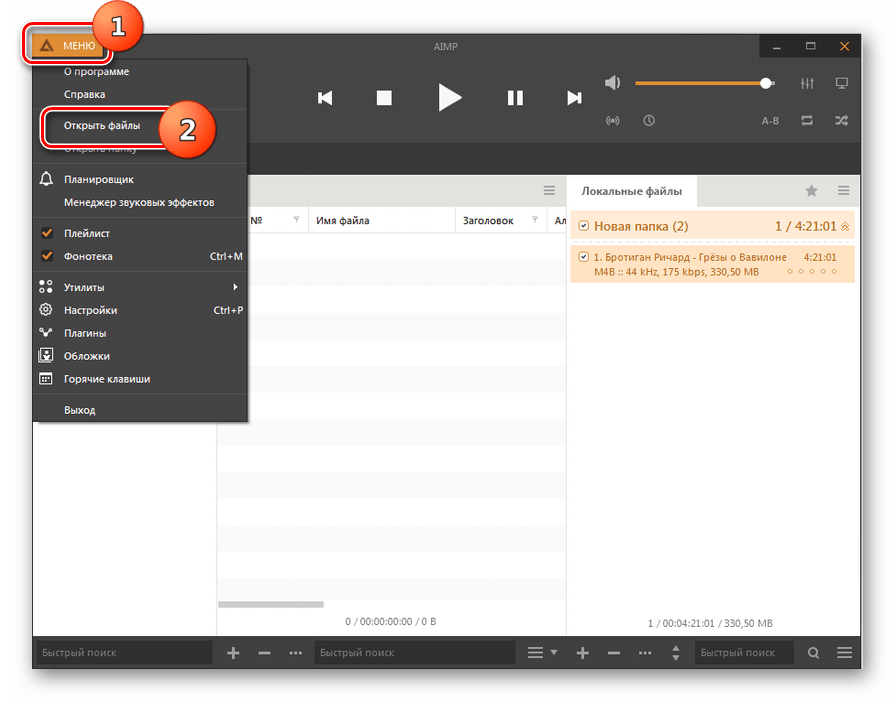Focus the playlist Быстрый поиск field
This screenshot has width=895, height=701.
[x=744, y=652]
